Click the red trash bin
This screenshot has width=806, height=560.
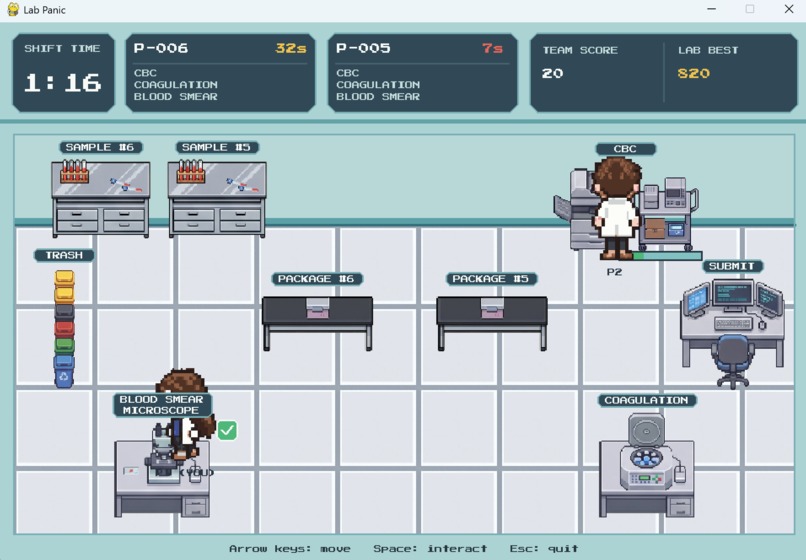[x=64, y=328]
